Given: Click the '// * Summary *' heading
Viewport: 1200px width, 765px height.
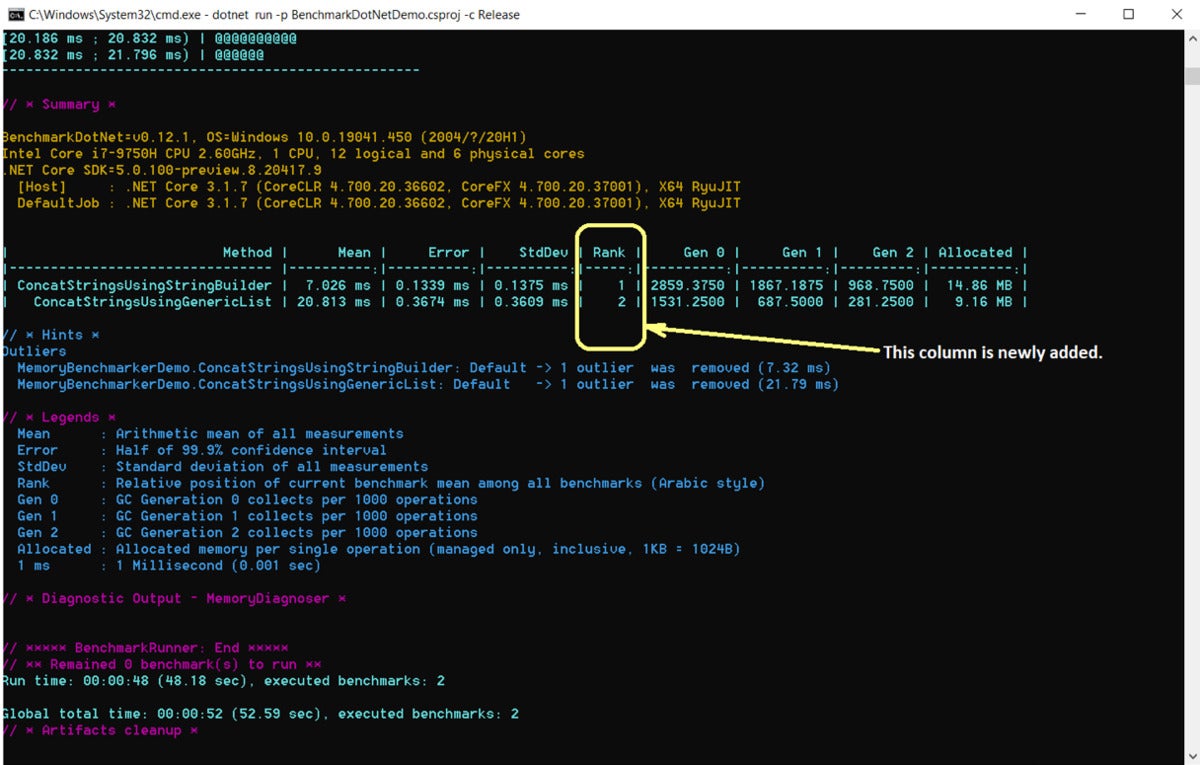Looking at the screenshot, I should (59, 104).
